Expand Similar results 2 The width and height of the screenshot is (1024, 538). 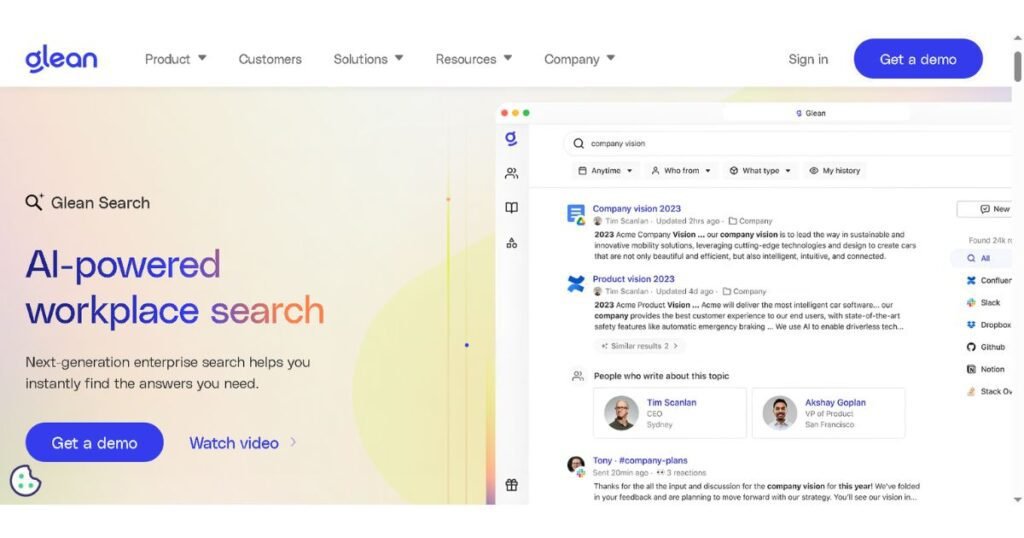click(639, 345)
